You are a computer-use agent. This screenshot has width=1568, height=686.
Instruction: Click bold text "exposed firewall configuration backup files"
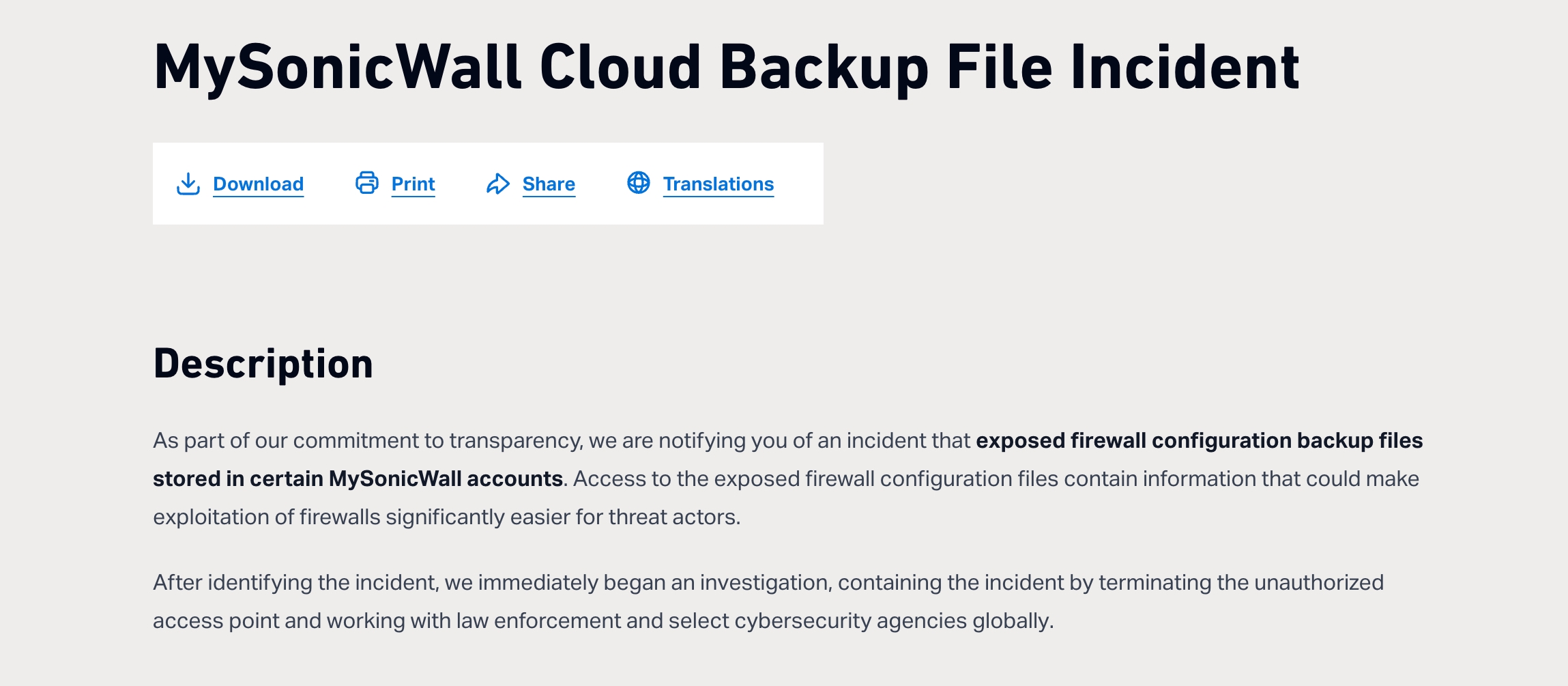click(1199, 441)
